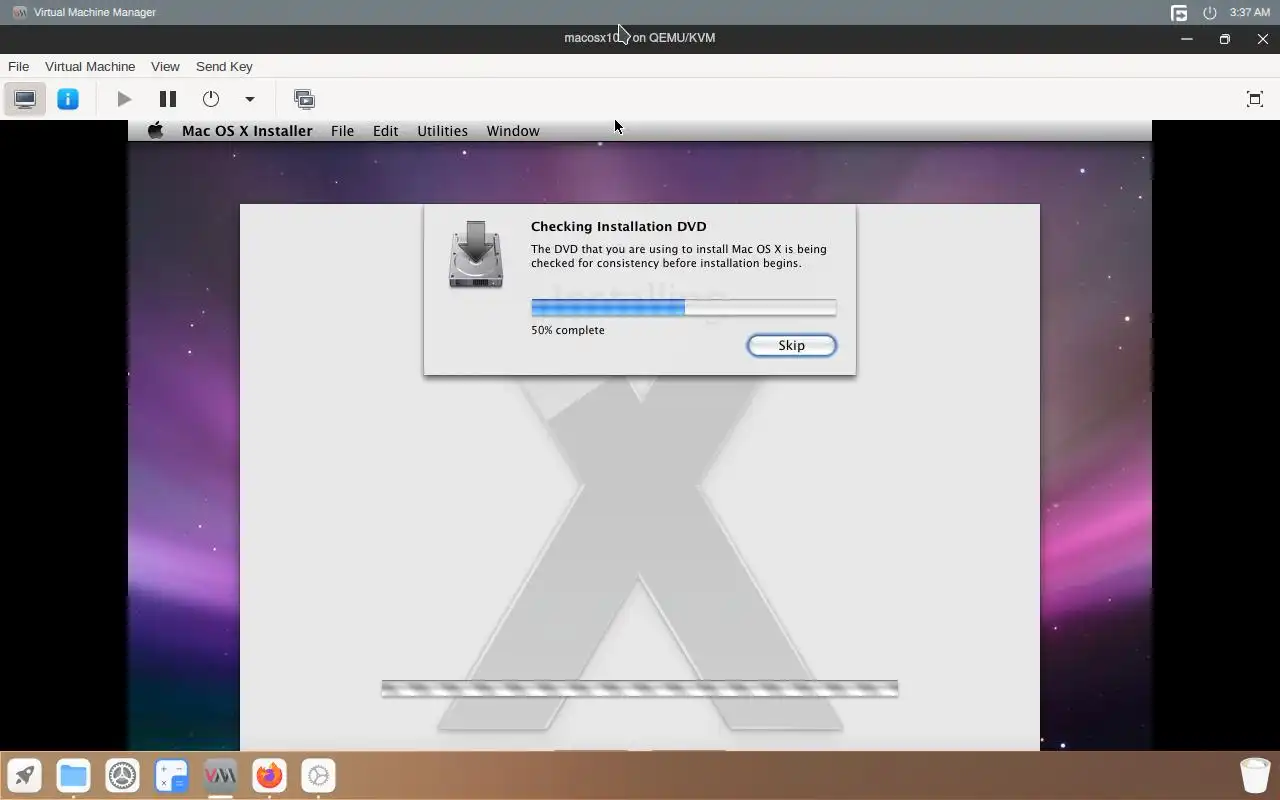The width and height of the screenshot is (1280, 800).
Task: Open the calculator app in dock
Action: (x=172, y=775)
